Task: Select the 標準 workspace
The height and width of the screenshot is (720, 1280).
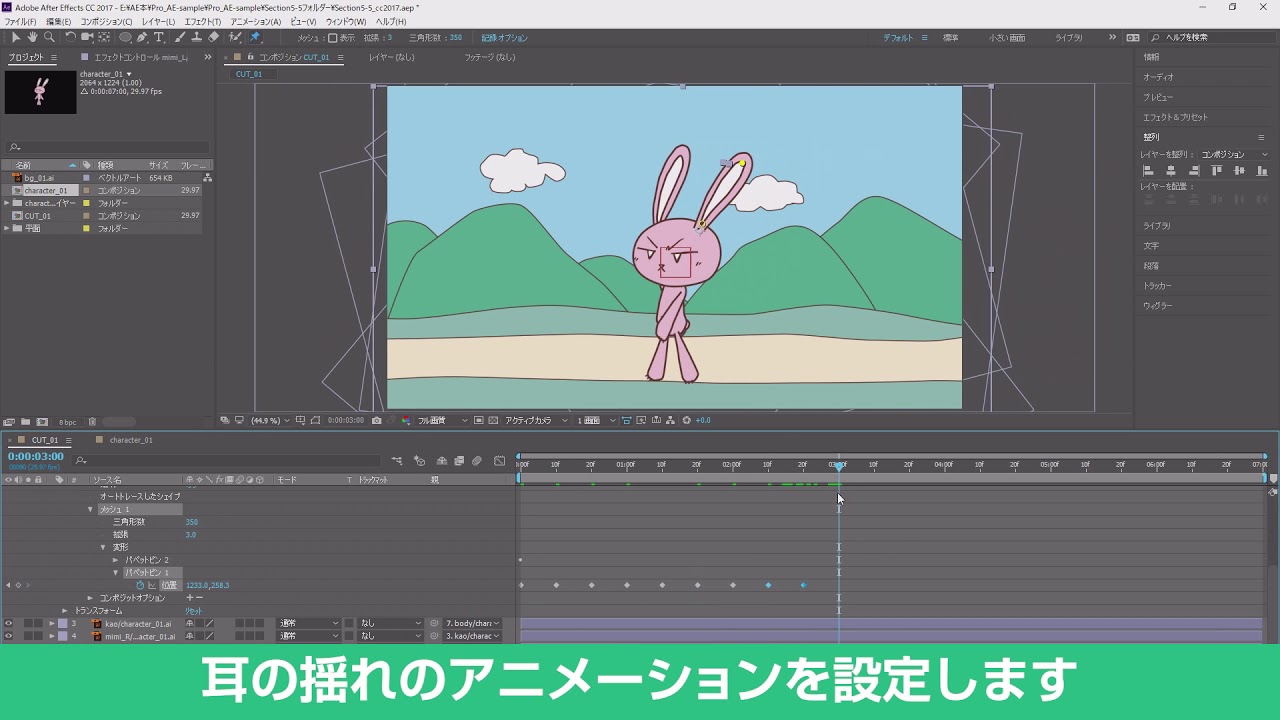Action: point(951,38)
